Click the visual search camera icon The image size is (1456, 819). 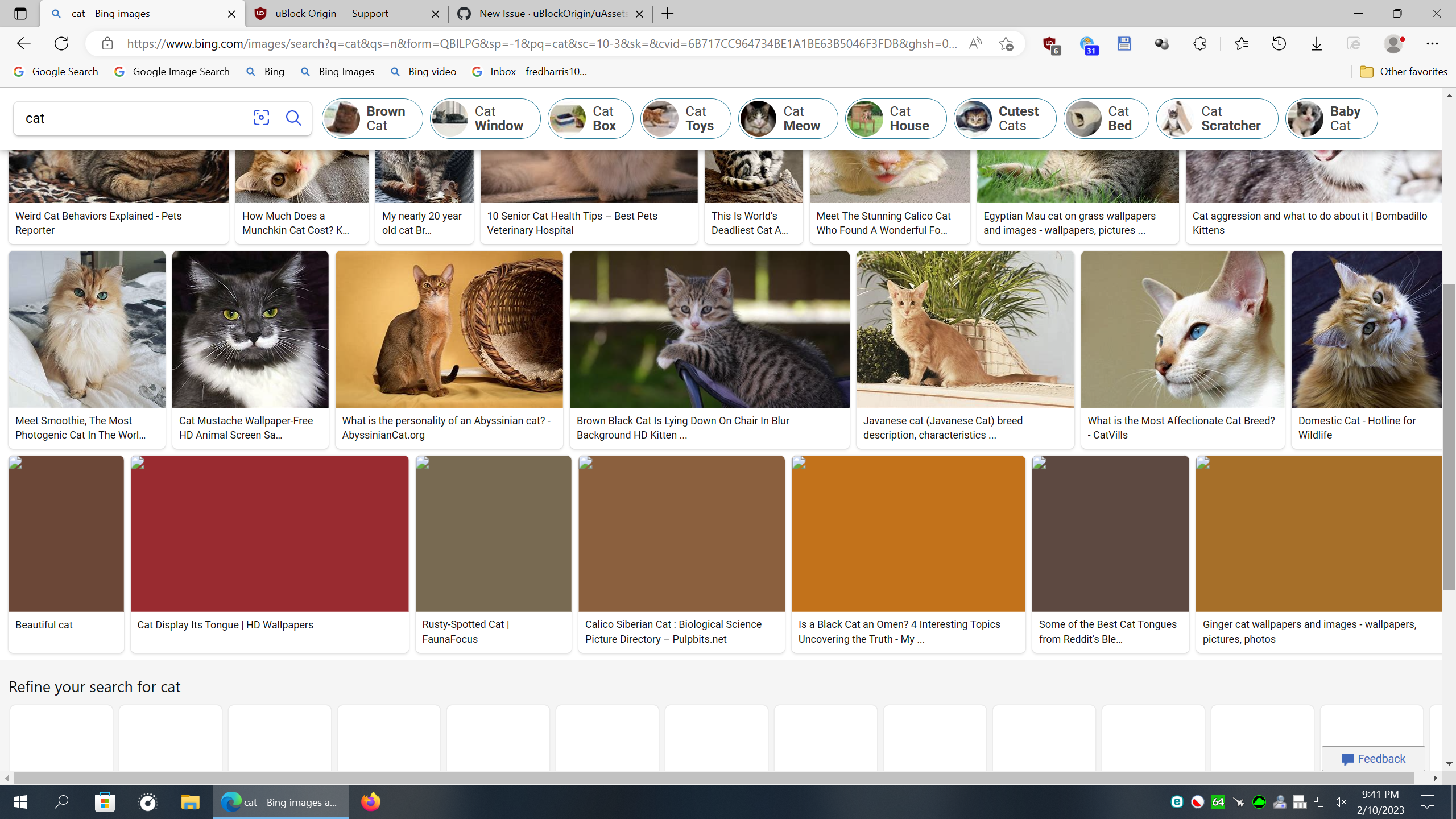coord(260,118)
